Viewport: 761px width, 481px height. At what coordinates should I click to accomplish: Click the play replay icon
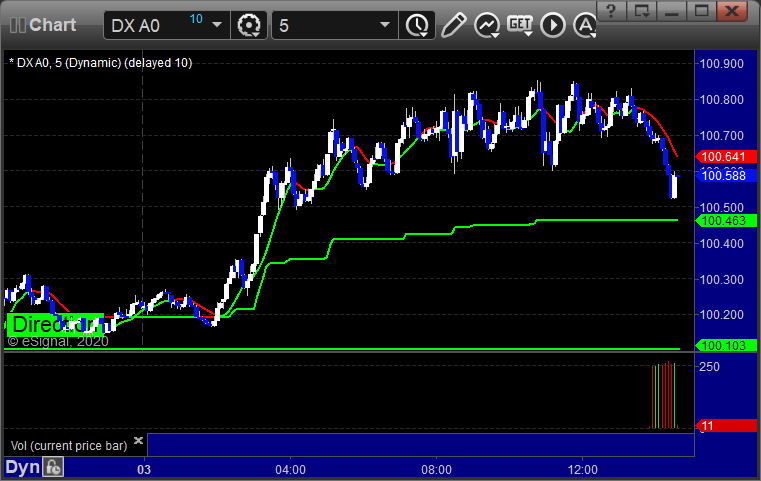coord(552,24)
